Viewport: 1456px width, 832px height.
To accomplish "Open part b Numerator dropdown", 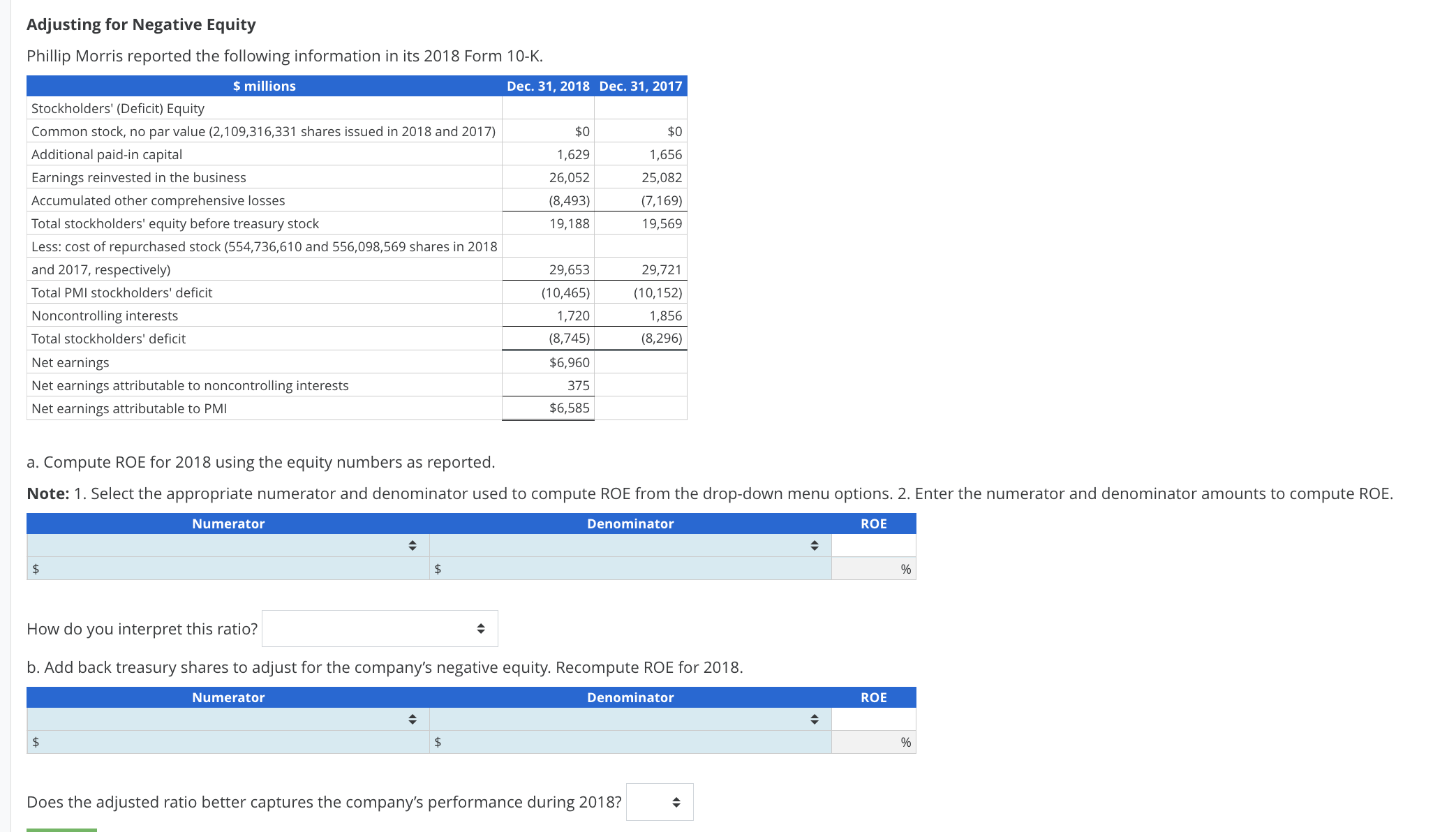I will (228, 719).
